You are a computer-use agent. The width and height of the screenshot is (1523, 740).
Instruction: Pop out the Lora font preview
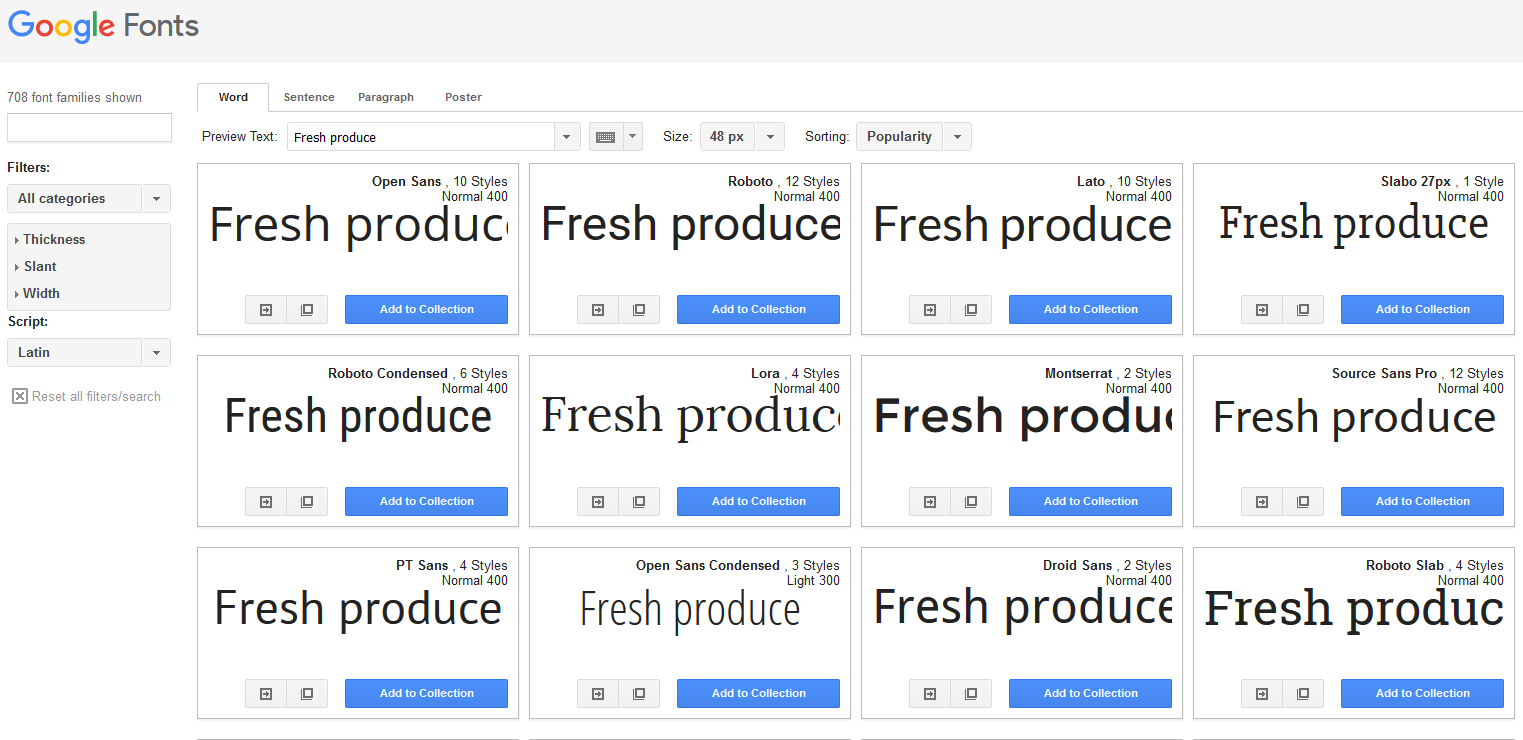638,501
